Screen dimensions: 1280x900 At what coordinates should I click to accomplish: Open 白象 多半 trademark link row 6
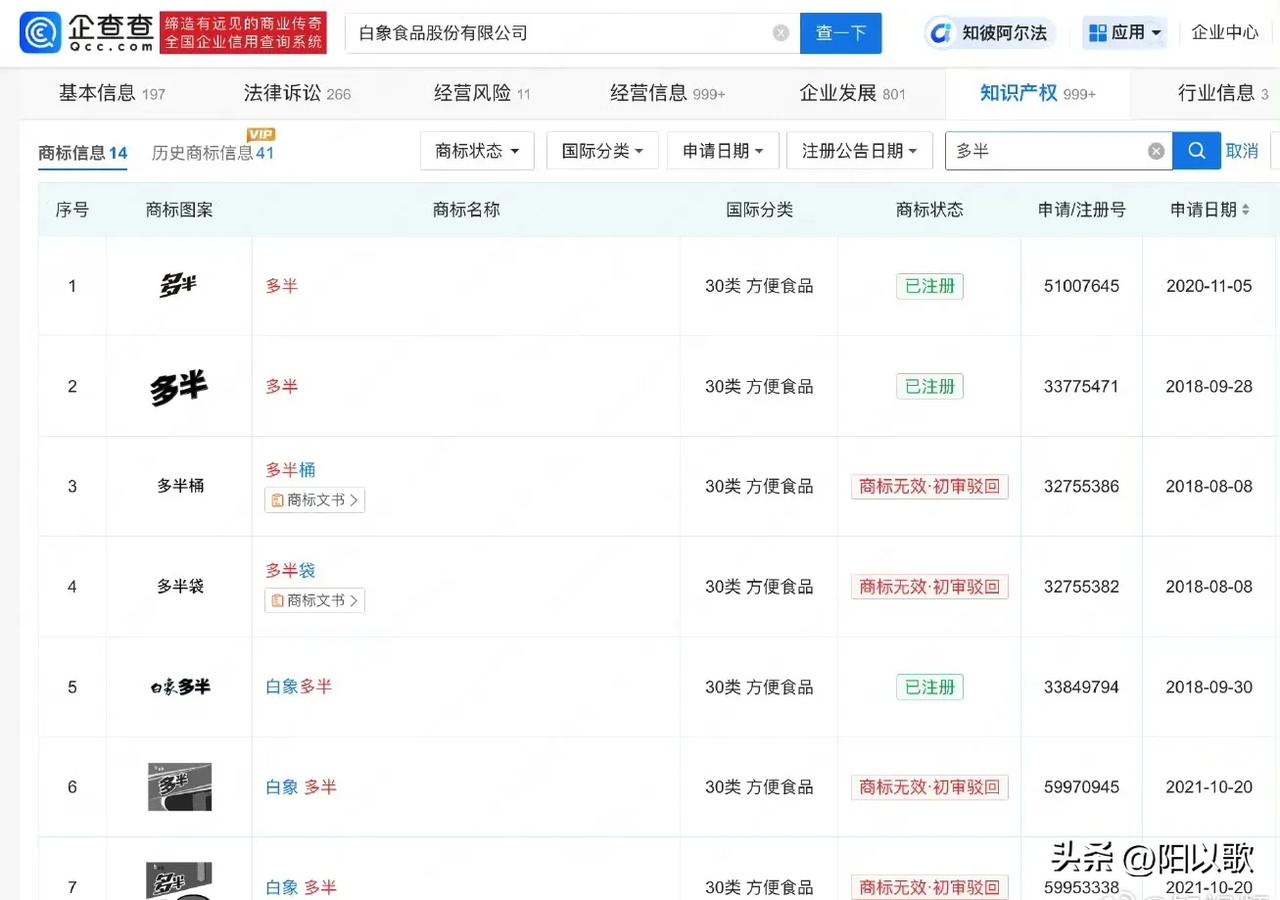(301, 787)
